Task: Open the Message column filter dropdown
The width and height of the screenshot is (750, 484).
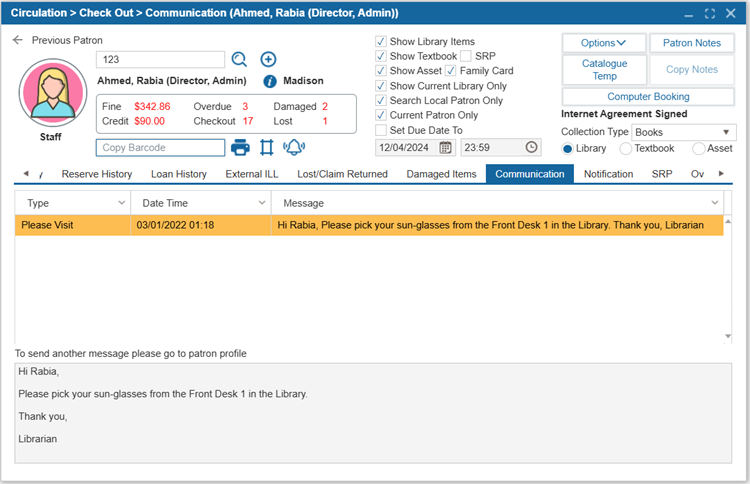Action: (715, 203)
